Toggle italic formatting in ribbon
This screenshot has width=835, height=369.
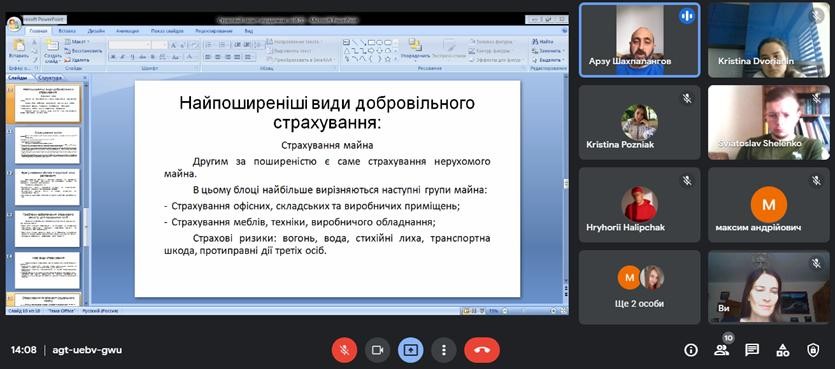(x=123, y=57)
